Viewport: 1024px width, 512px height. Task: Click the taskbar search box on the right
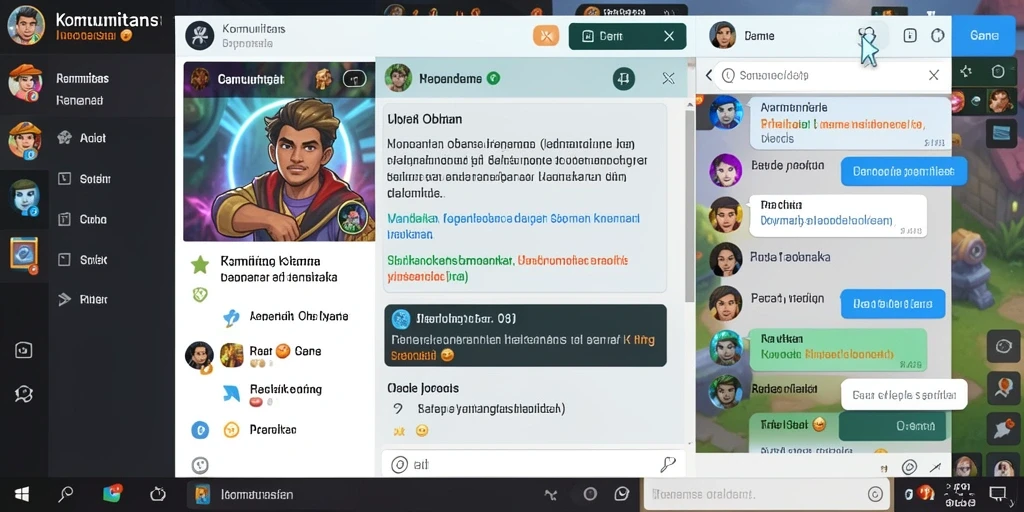768,494
